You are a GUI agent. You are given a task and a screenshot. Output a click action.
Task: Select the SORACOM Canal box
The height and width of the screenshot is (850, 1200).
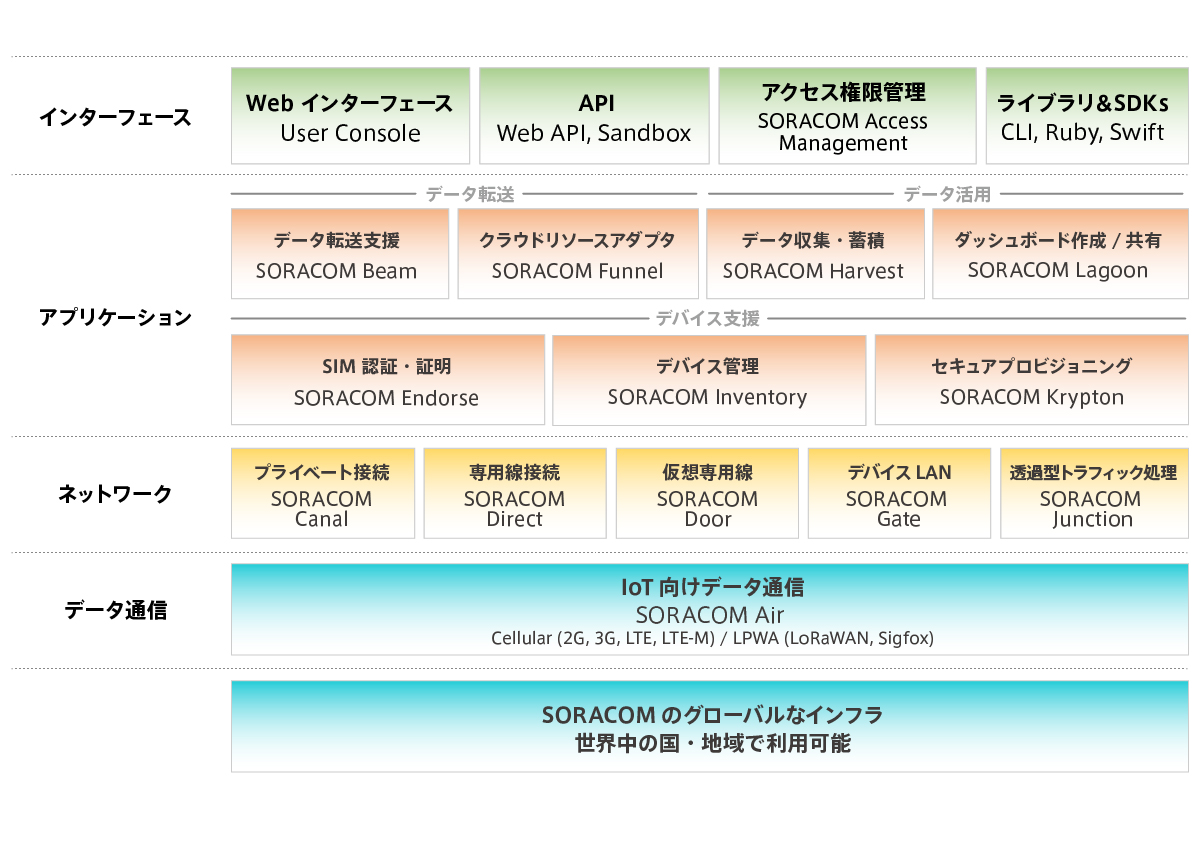coord(322,493)
